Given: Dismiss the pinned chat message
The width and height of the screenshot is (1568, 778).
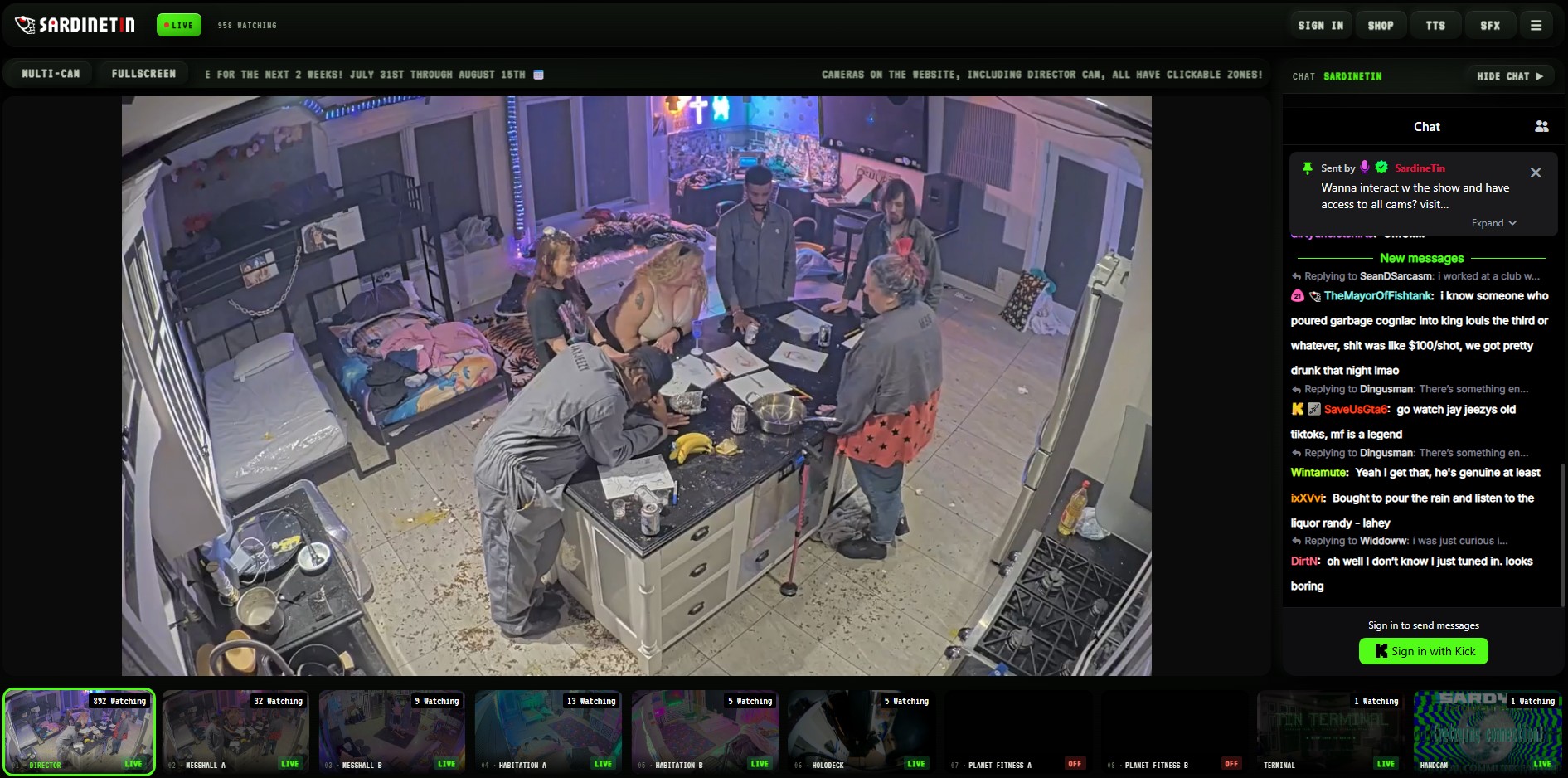Looking at the screenshot, I should tap(1536, 173).
